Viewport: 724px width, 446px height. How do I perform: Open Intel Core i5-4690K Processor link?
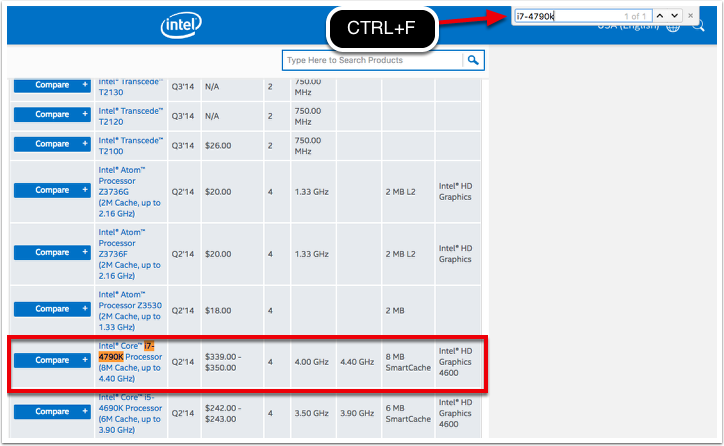tap(130, 413)
